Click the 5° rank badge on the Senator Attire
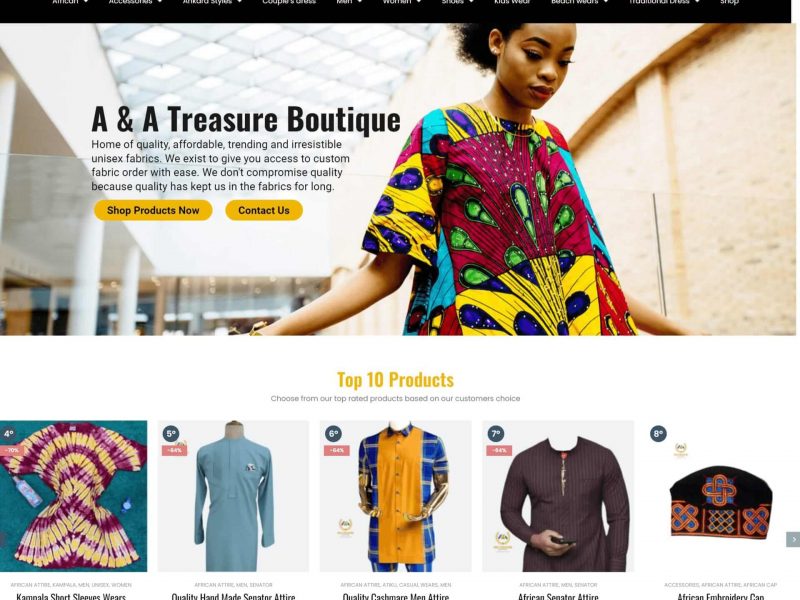 click(x=171, y=434)
